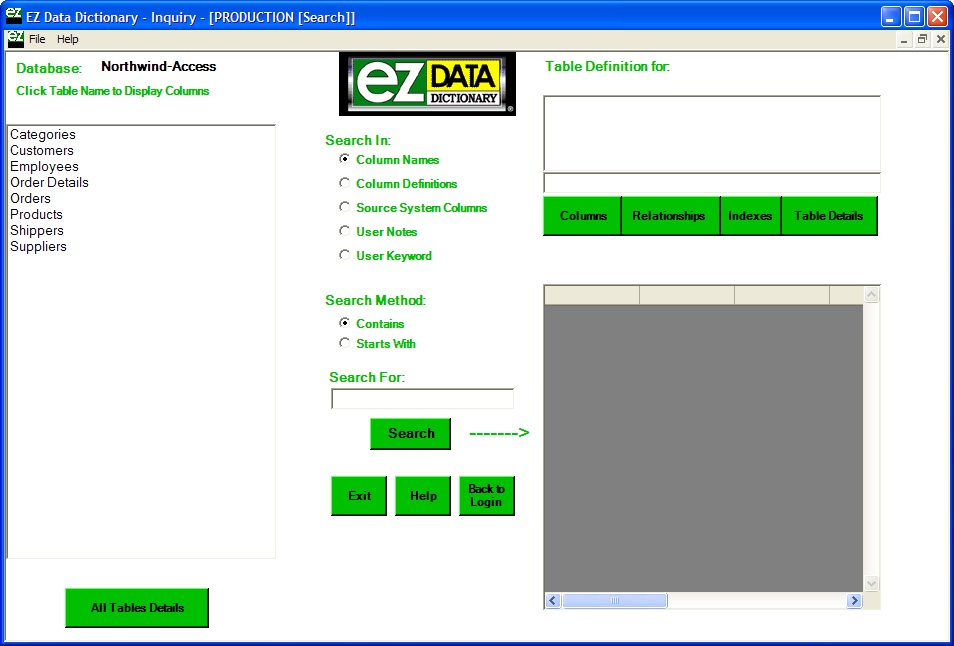This screenshot has width=954, height=646.
Task: Open the File menu
Action: tap(37, 39)
